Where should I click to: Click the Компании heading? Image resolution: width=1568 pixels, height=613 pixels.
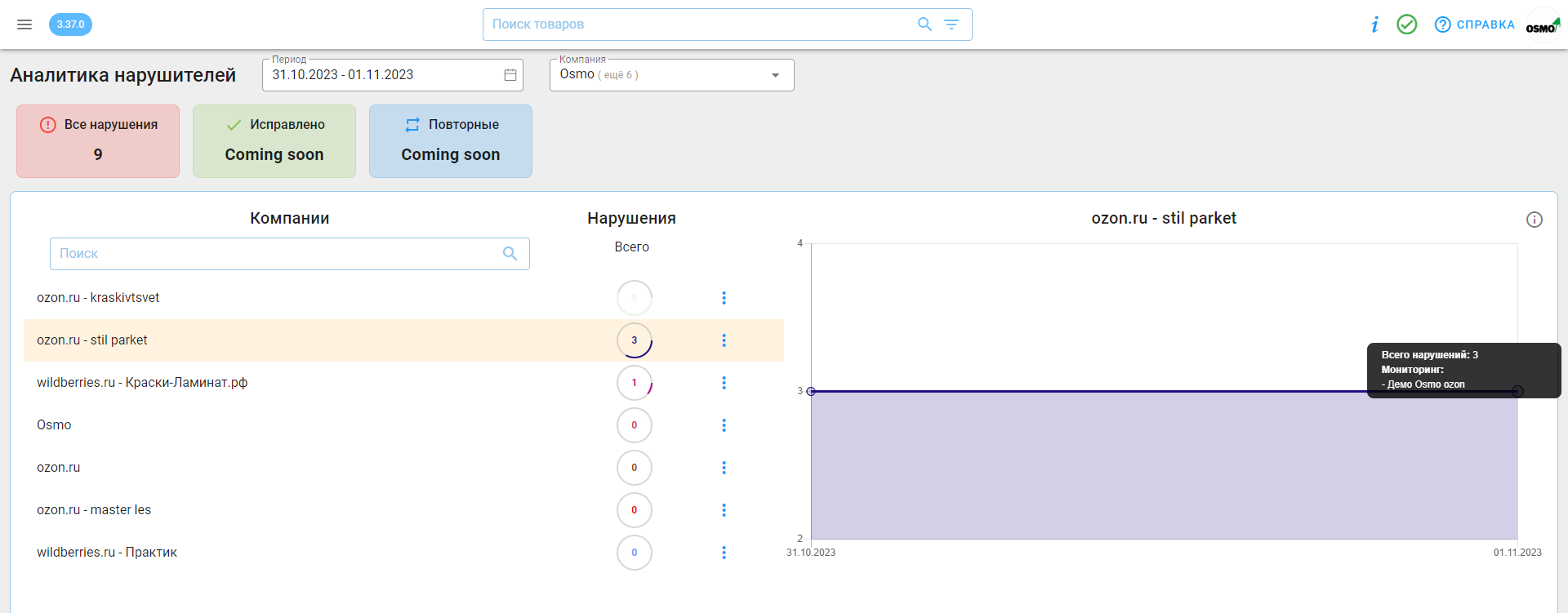click(x=290, y=218)
